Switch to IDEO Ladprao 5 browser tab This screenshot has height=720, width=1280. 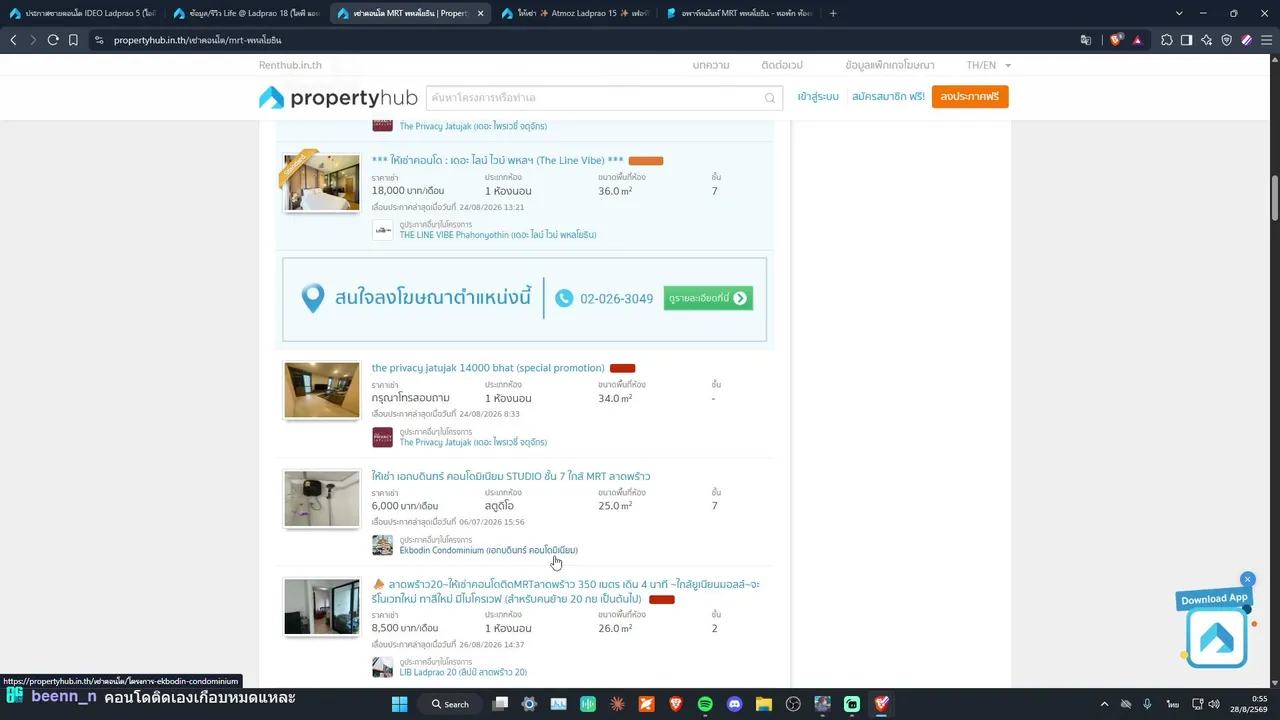coord(82,13)
